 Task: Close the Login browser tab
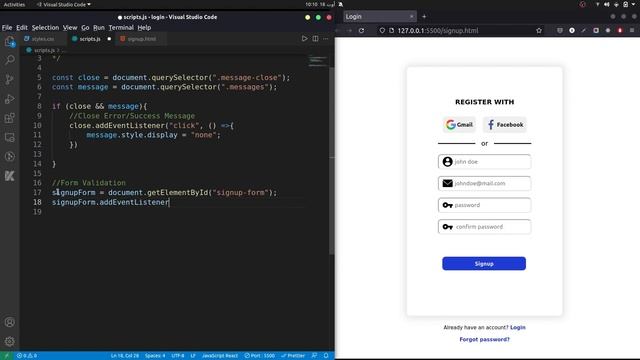pyautogui.click(x=411, y=17)
